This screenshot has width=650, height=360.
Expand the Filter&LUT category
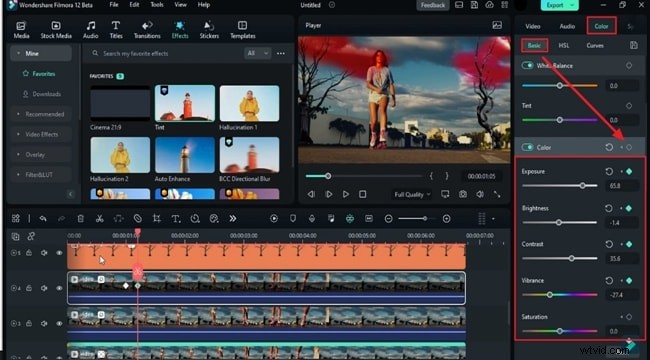(41, 175)
